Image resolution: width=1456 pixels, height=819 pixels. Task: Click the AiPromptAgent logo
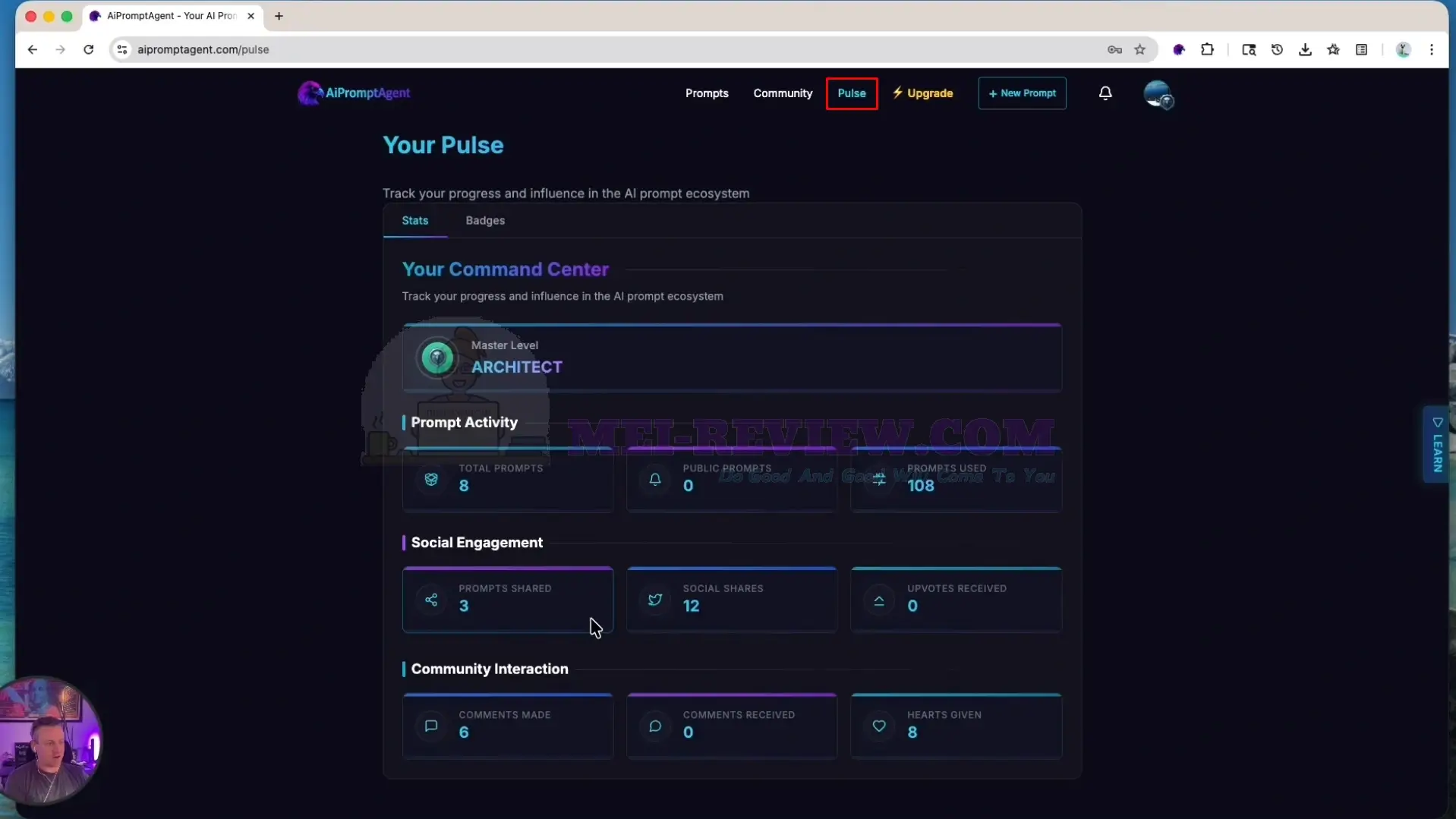point(354,93)
